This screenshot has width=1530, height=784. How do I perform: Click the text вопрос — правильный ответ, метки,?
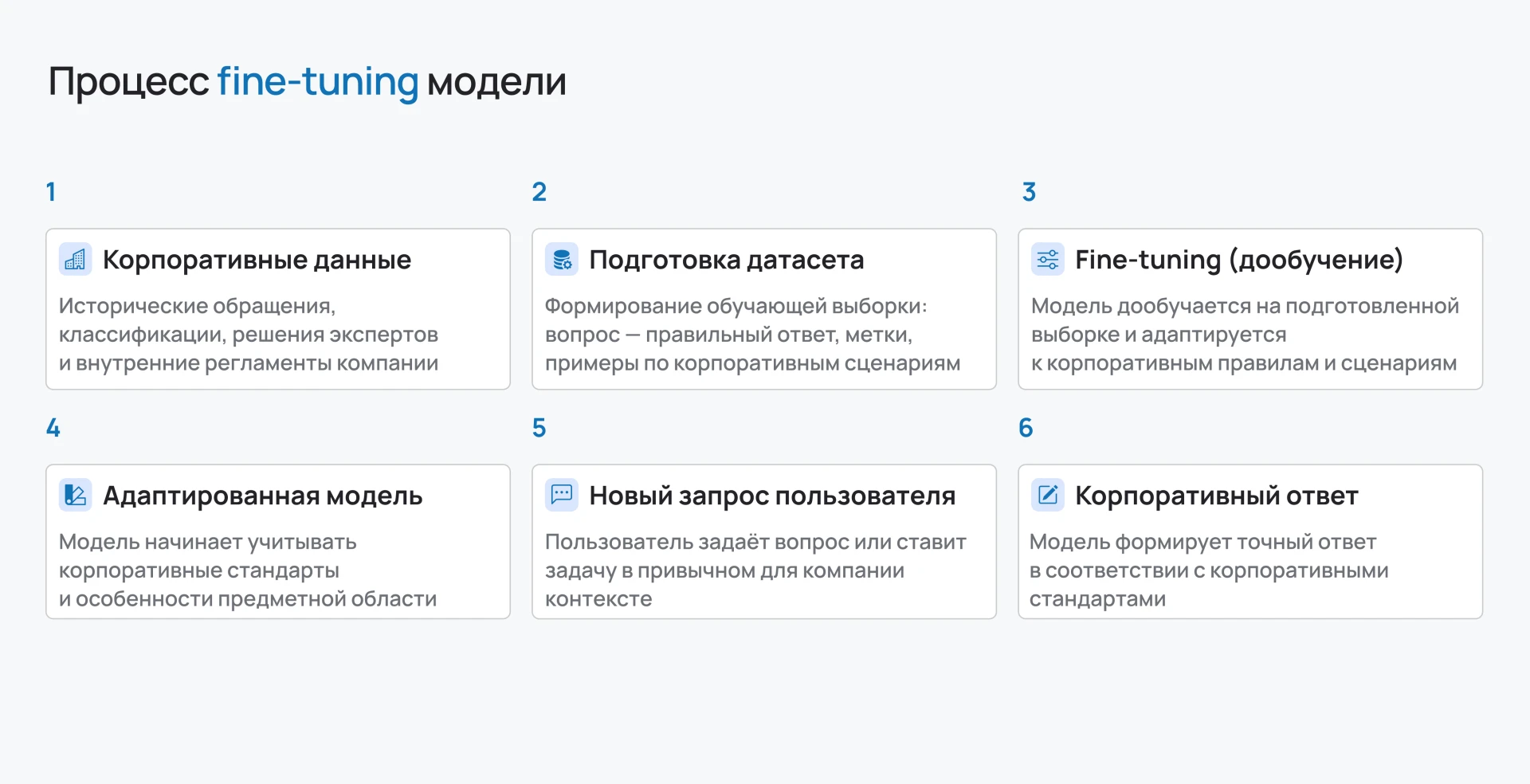pyautogui.click(x=728, y=335)
